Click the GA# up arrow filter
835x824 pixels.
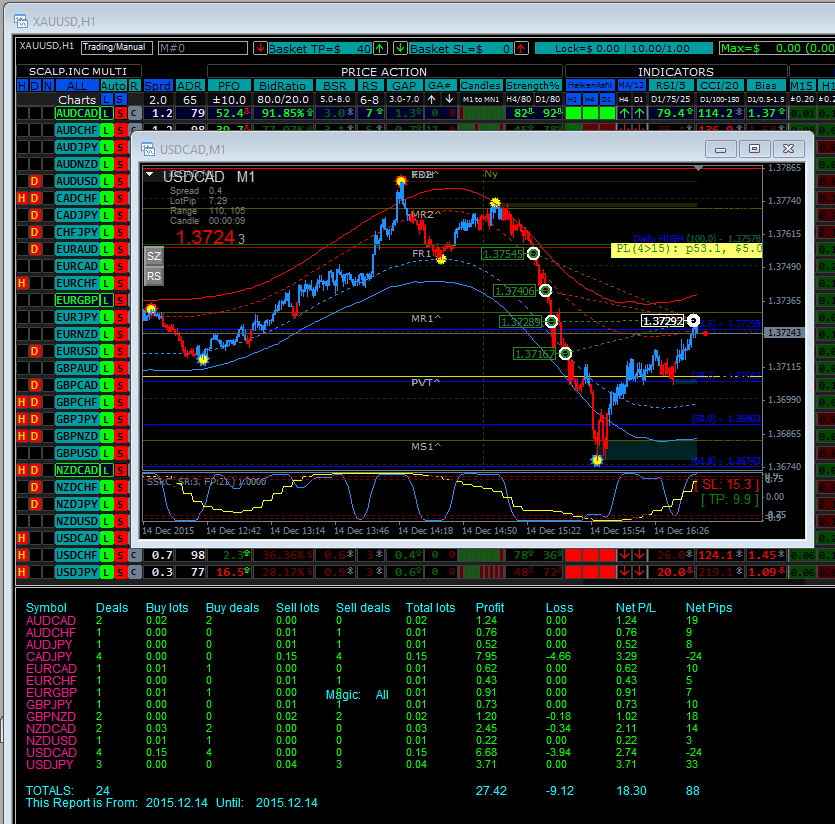432,99
